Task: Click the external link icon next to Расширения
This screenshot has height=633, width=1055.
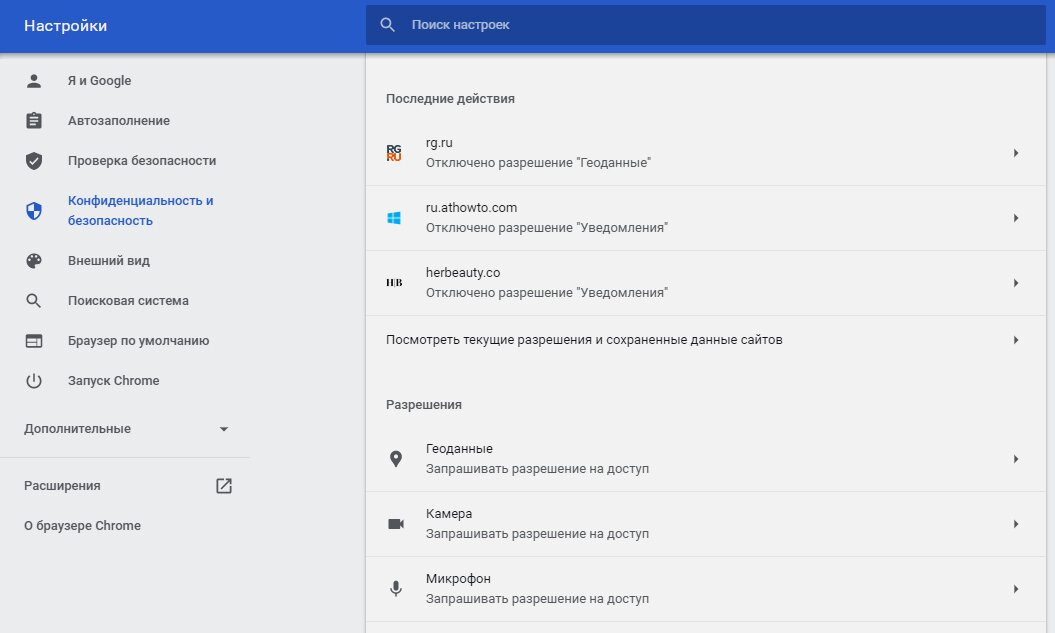Action: (224, 486)
